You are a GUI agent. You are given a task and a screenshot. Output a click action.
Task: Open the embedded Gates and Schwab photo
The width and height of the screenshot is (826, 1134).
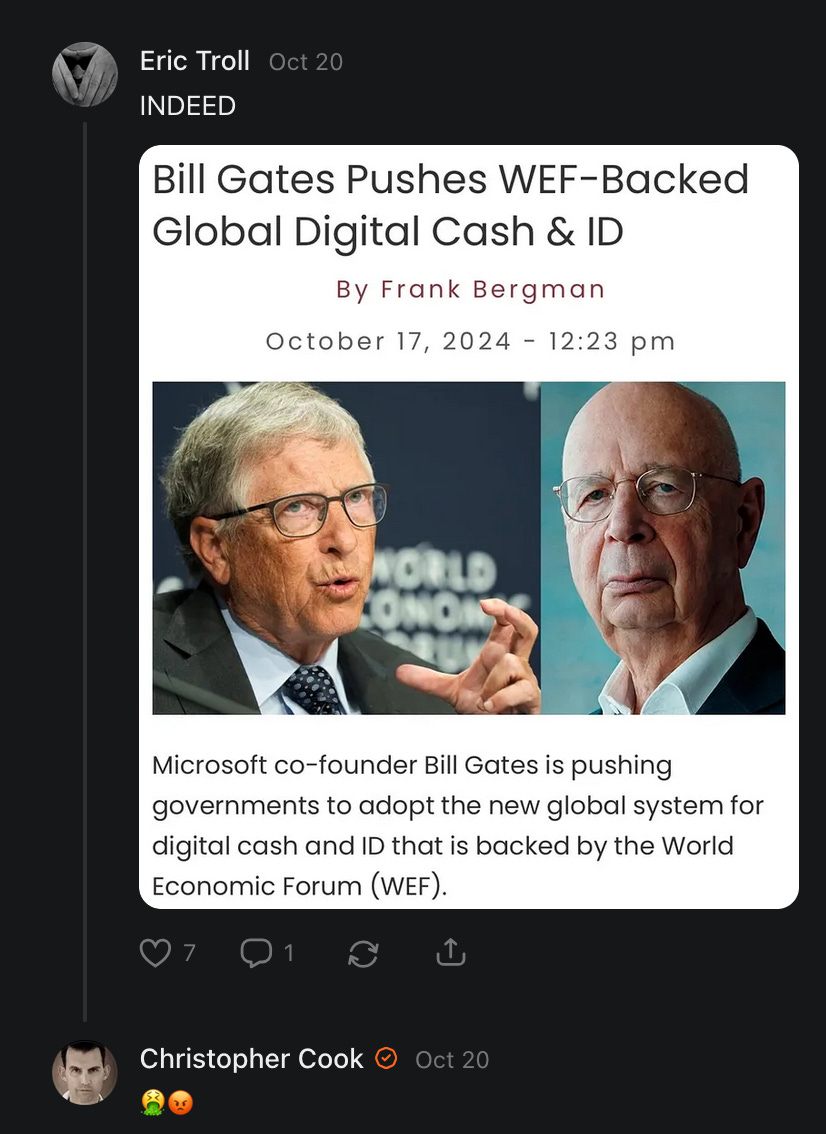[x=469, y=548]
